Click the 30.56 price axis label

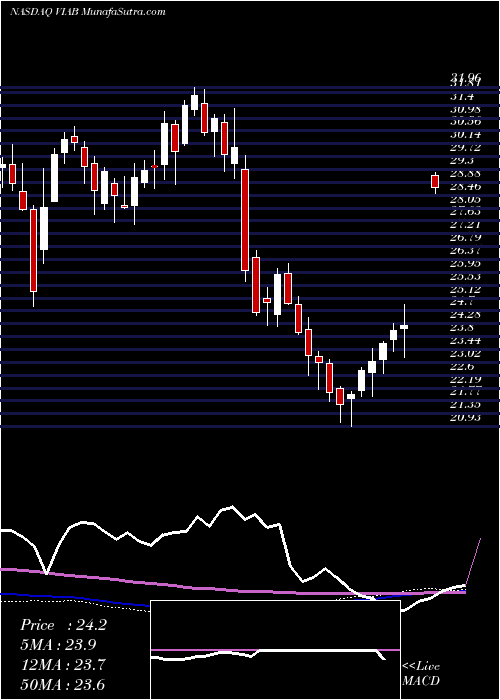(466, 122)
